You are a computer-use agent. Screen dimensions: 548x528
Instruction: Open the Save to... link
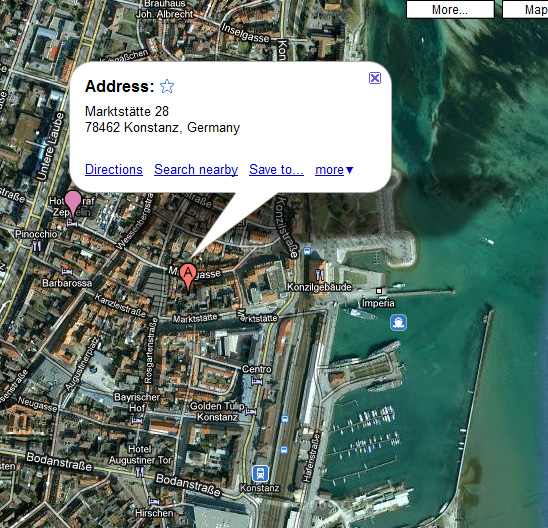tap(276, 169)
